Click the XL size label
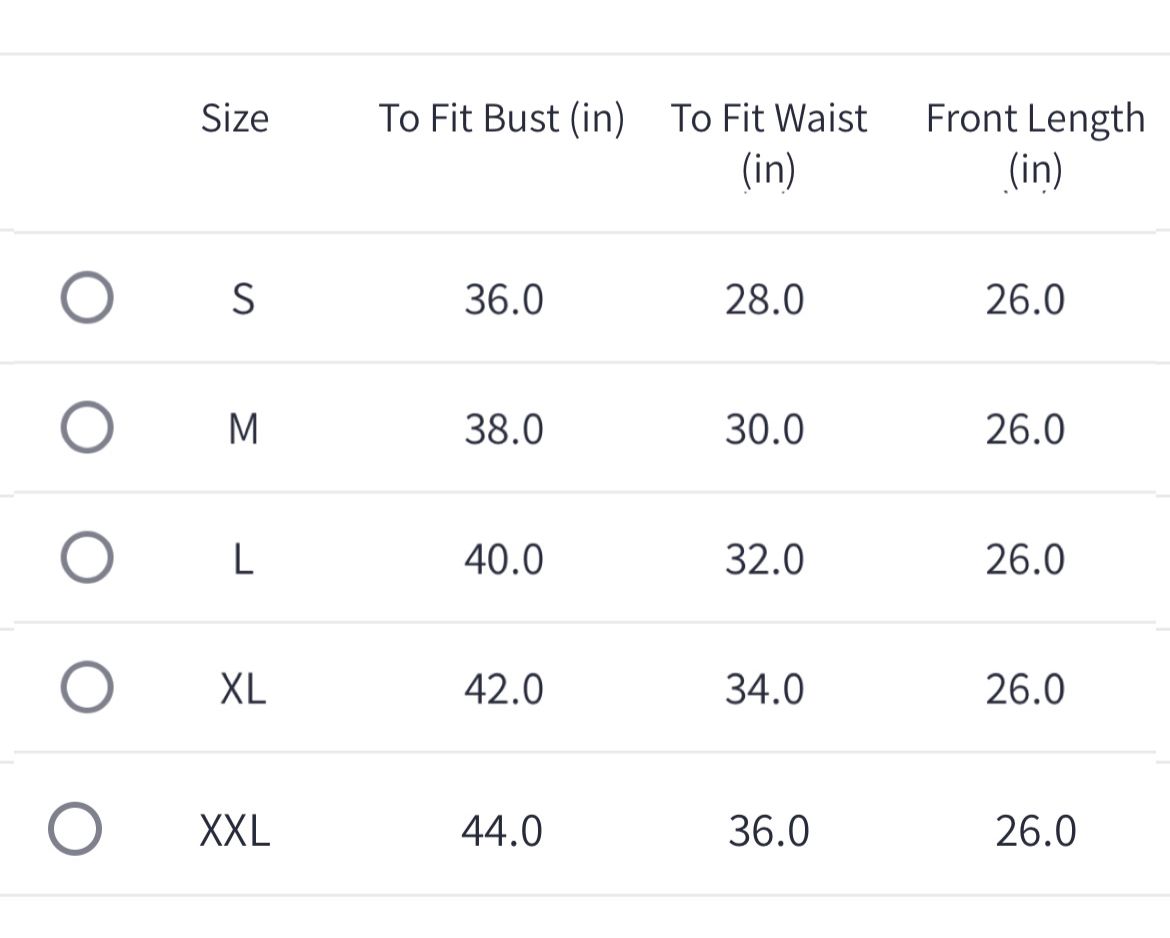1170x938 pixels. pos(243,689)
